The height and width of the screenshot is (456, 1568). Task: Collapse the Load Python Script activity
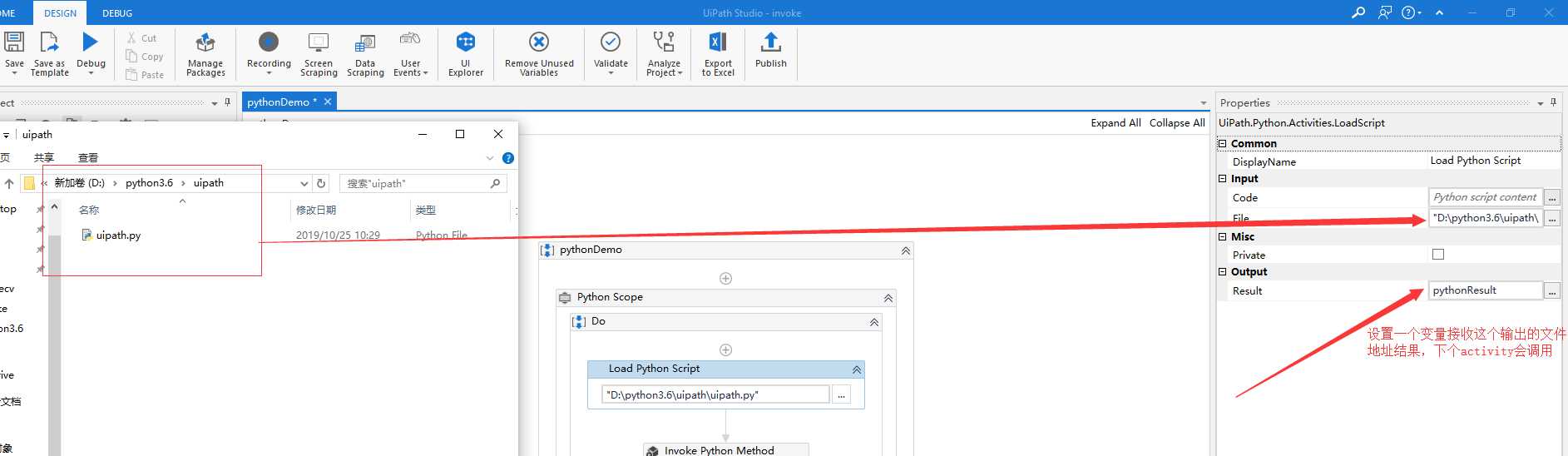857,369
